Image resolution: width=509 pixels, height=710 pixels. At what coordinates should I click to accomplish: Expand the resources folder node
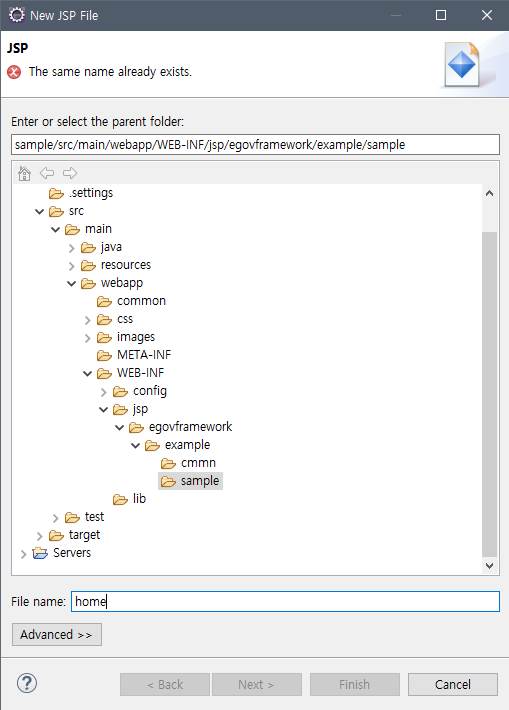(x=72, y=266)
